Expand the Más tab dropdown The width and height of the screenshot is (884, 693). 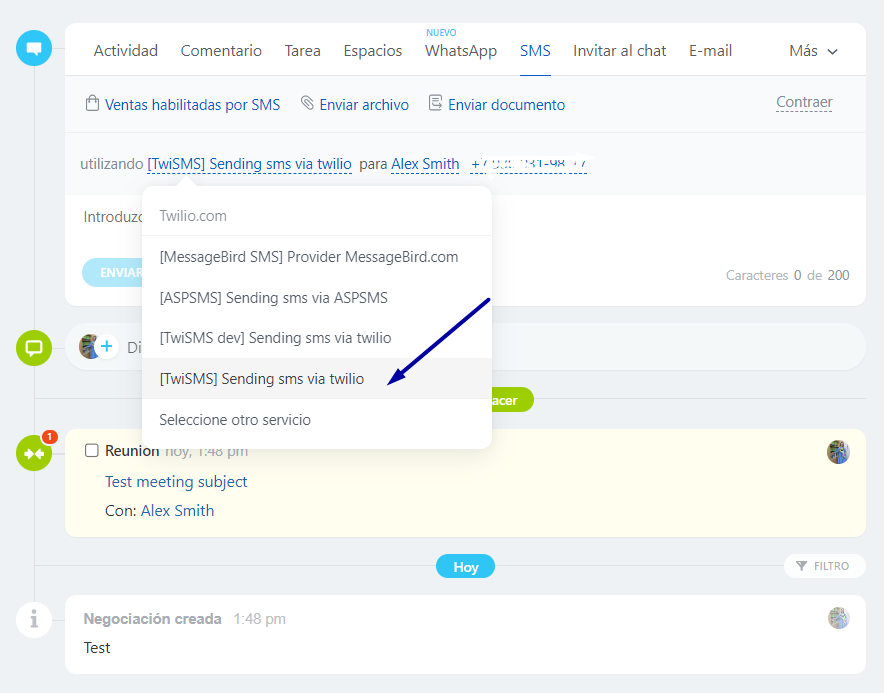coord(812,51)
